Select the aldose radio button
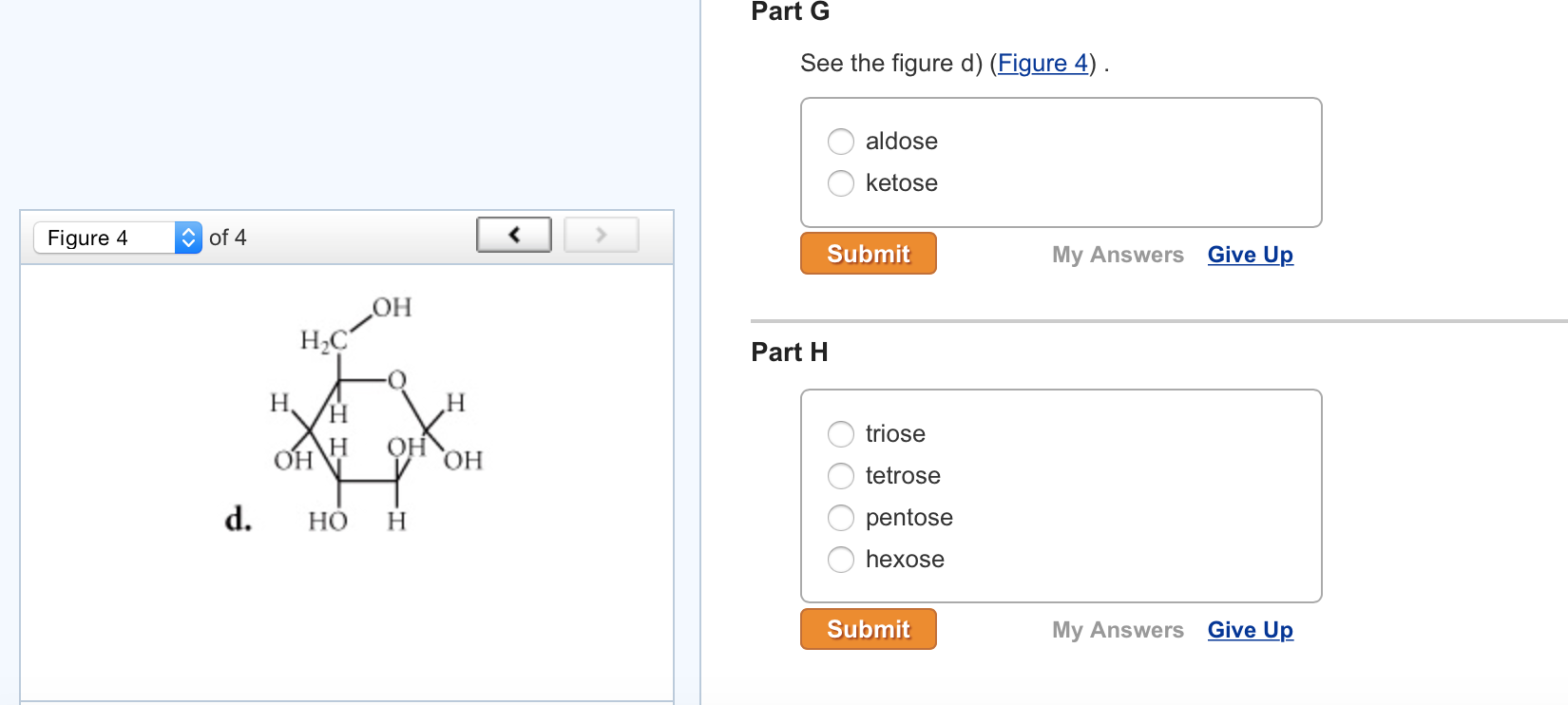Viewport: 1568px width, 705px height. [840, 141]
